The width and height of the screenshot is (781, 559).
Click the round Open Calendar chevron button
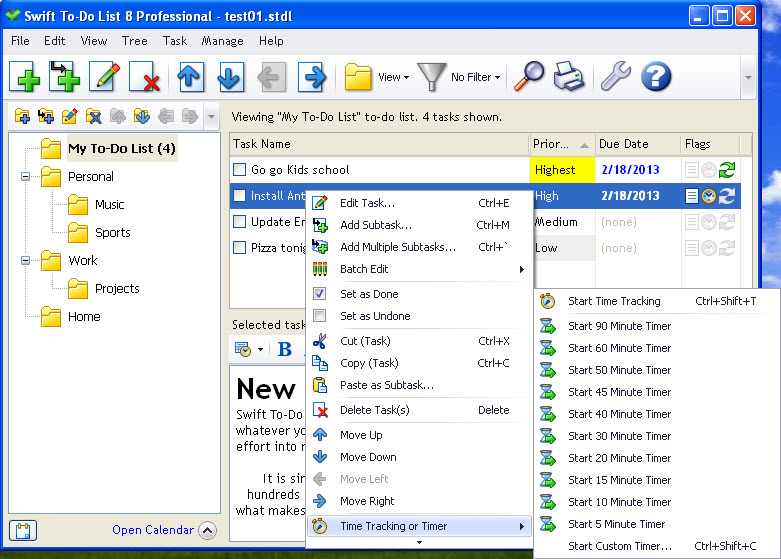208,530
